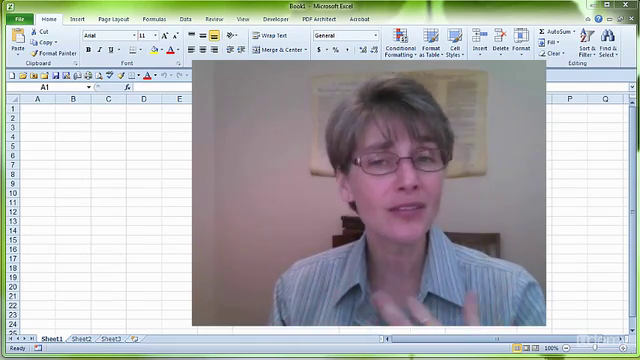
Task: Open the General number format dropdown
Action: [x=376, y=36]
